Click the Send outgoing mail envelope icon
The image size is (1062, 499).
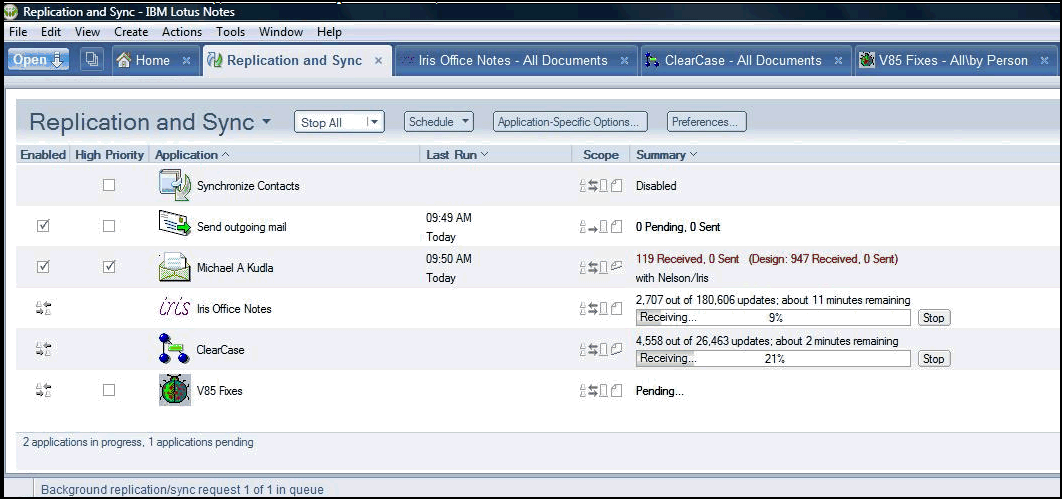[175, 225]
